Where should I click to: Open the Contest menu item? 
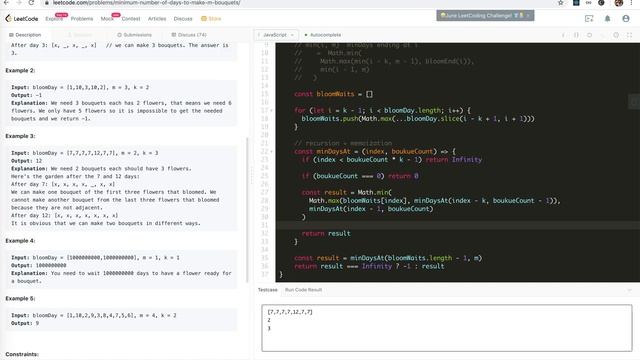pos(131,19)
